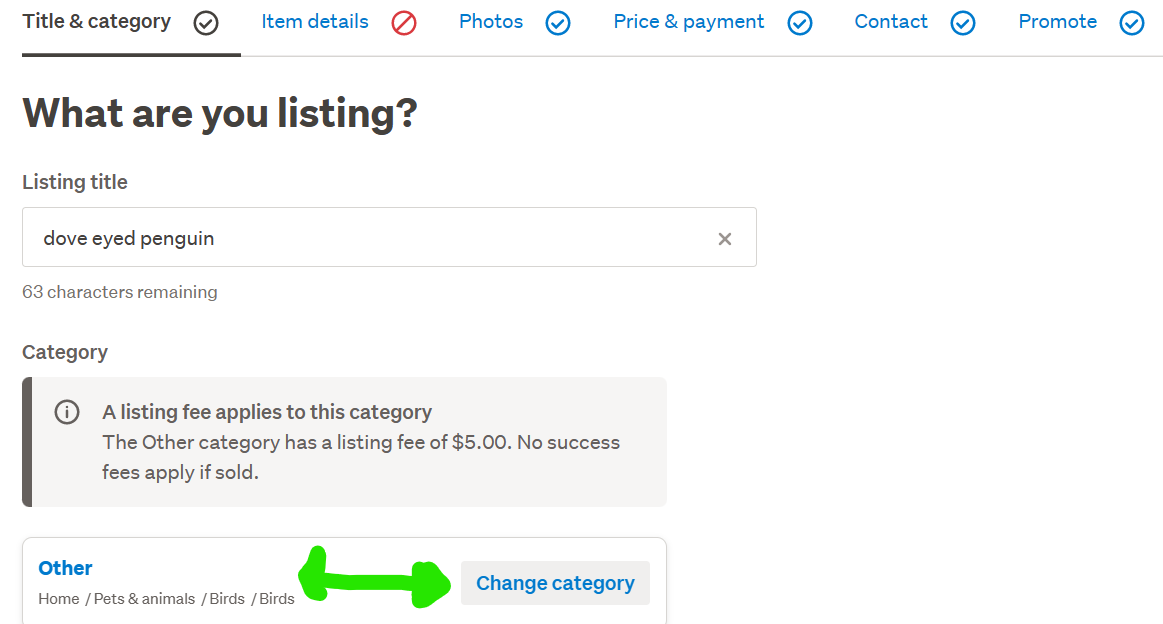Click the checkmark icon beside Title & category
The image size is (1163, 624).
(206, 22)
